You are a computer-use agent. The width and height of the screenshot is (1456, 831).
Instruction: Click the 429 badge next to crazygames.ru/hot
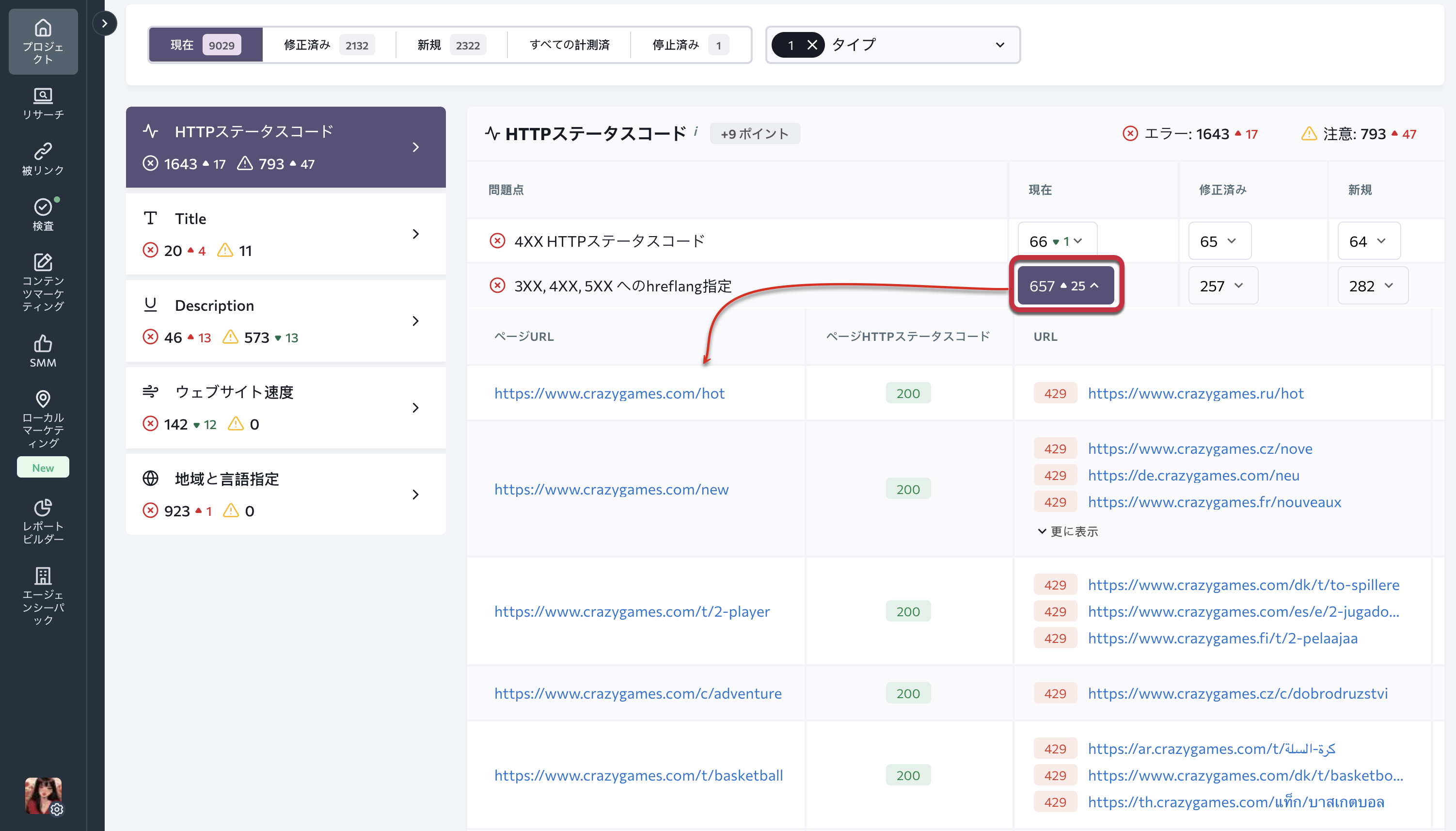click(1055, 393)
